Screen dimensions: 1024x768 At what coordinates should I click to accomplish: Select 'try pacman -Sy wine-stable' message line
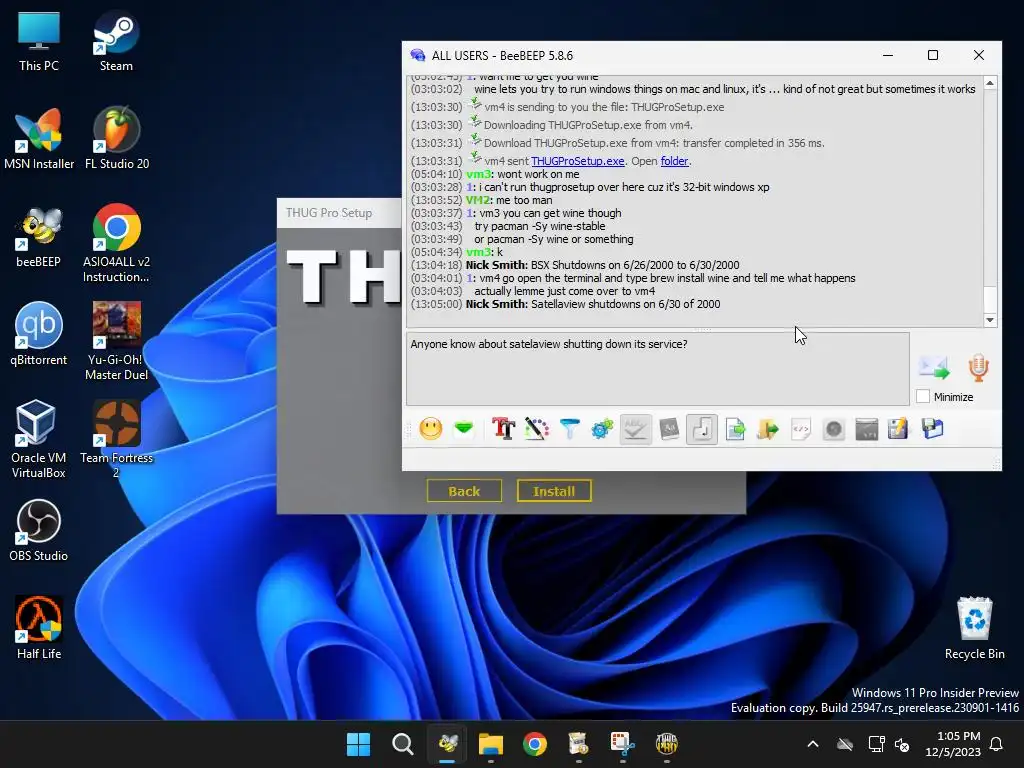[539, 226]
